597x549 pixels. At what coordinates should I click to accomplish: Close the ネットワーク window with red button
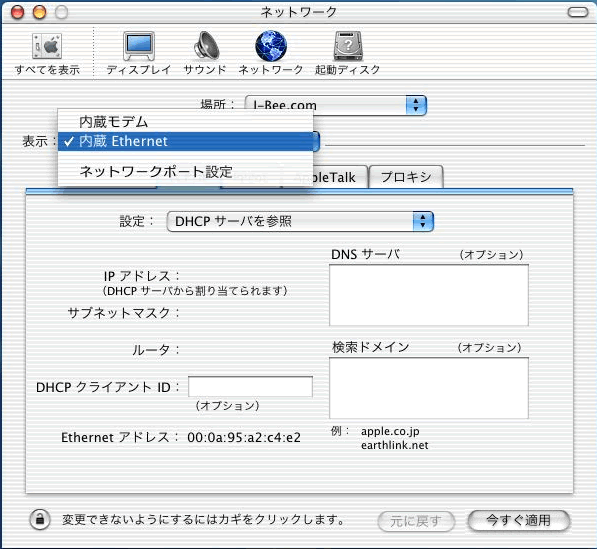[x=18, y=12]
